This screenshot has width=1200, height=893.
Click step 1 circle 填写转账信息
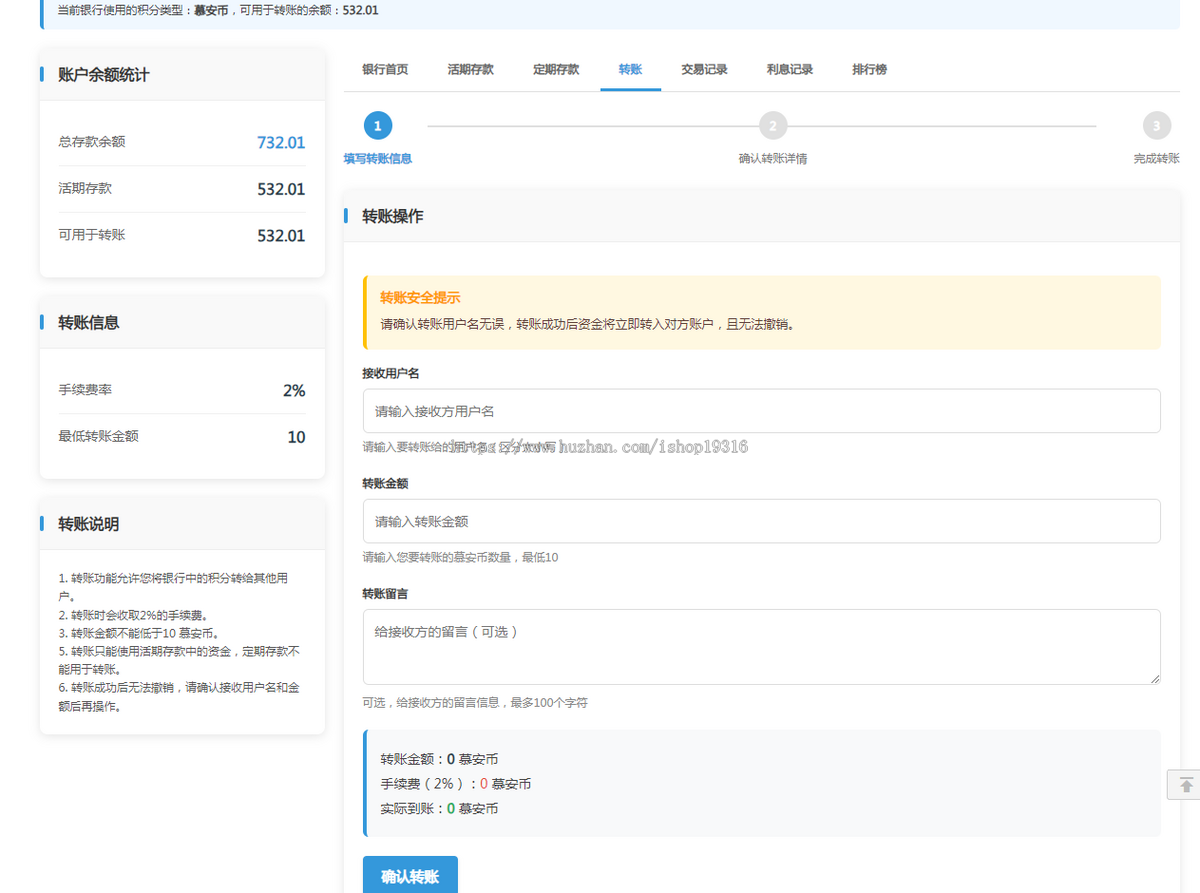[x=377, y=126]
